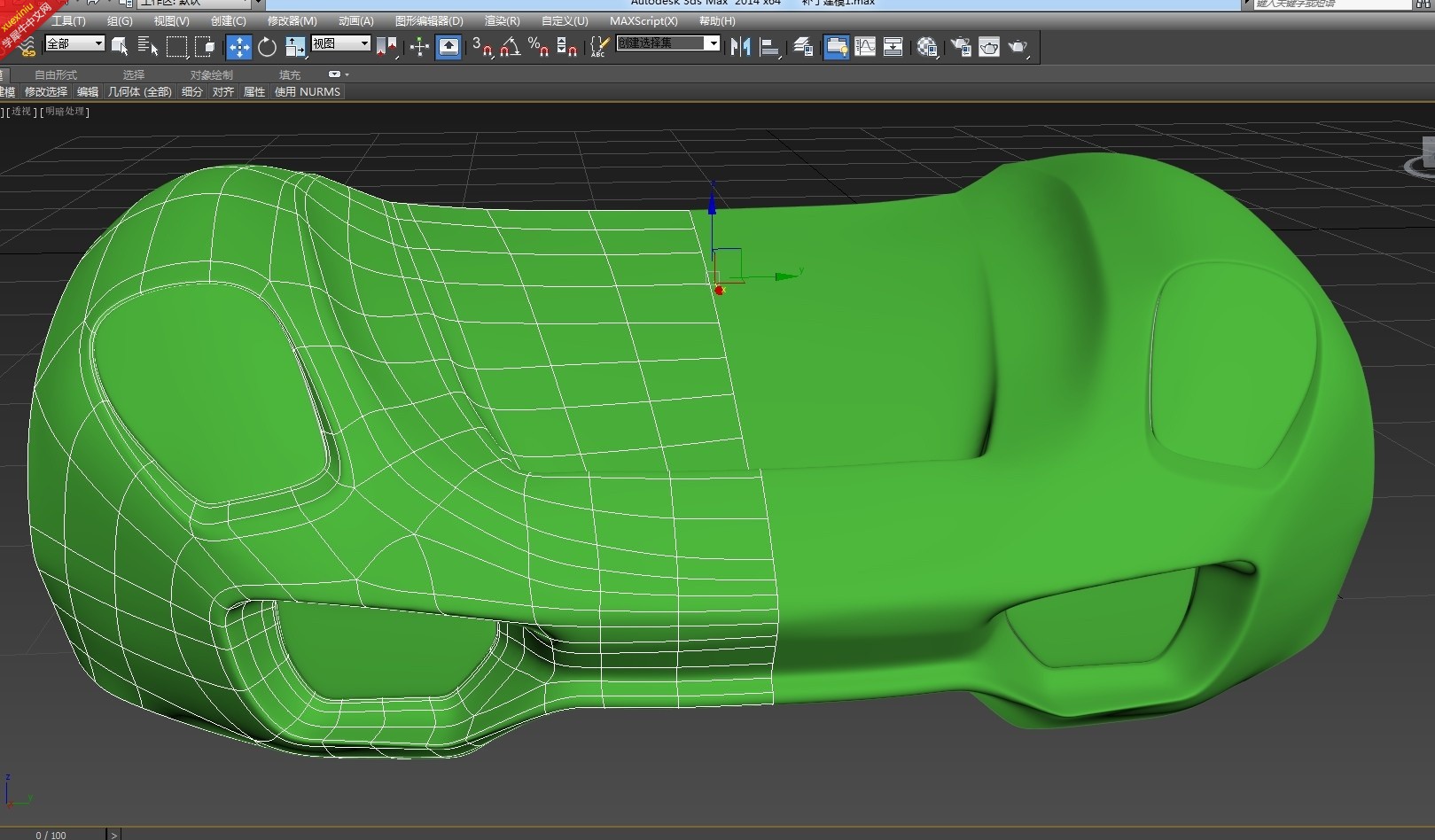1435x840 pixels.
Task: Open Schematic View icon
Action: coord(893,47)
